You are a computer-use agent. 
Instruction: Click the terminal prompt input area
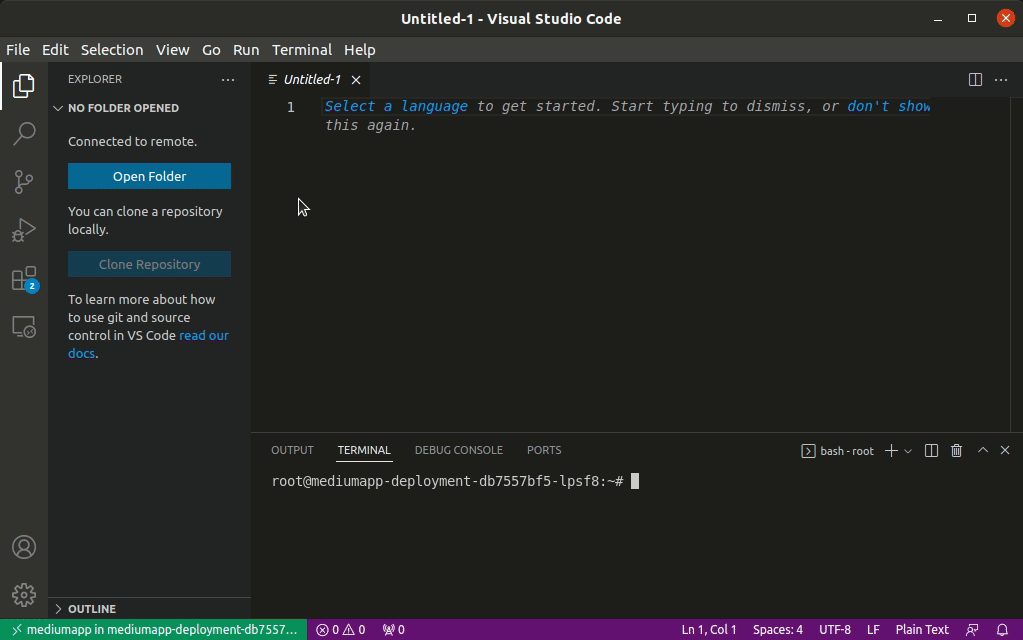635,481
